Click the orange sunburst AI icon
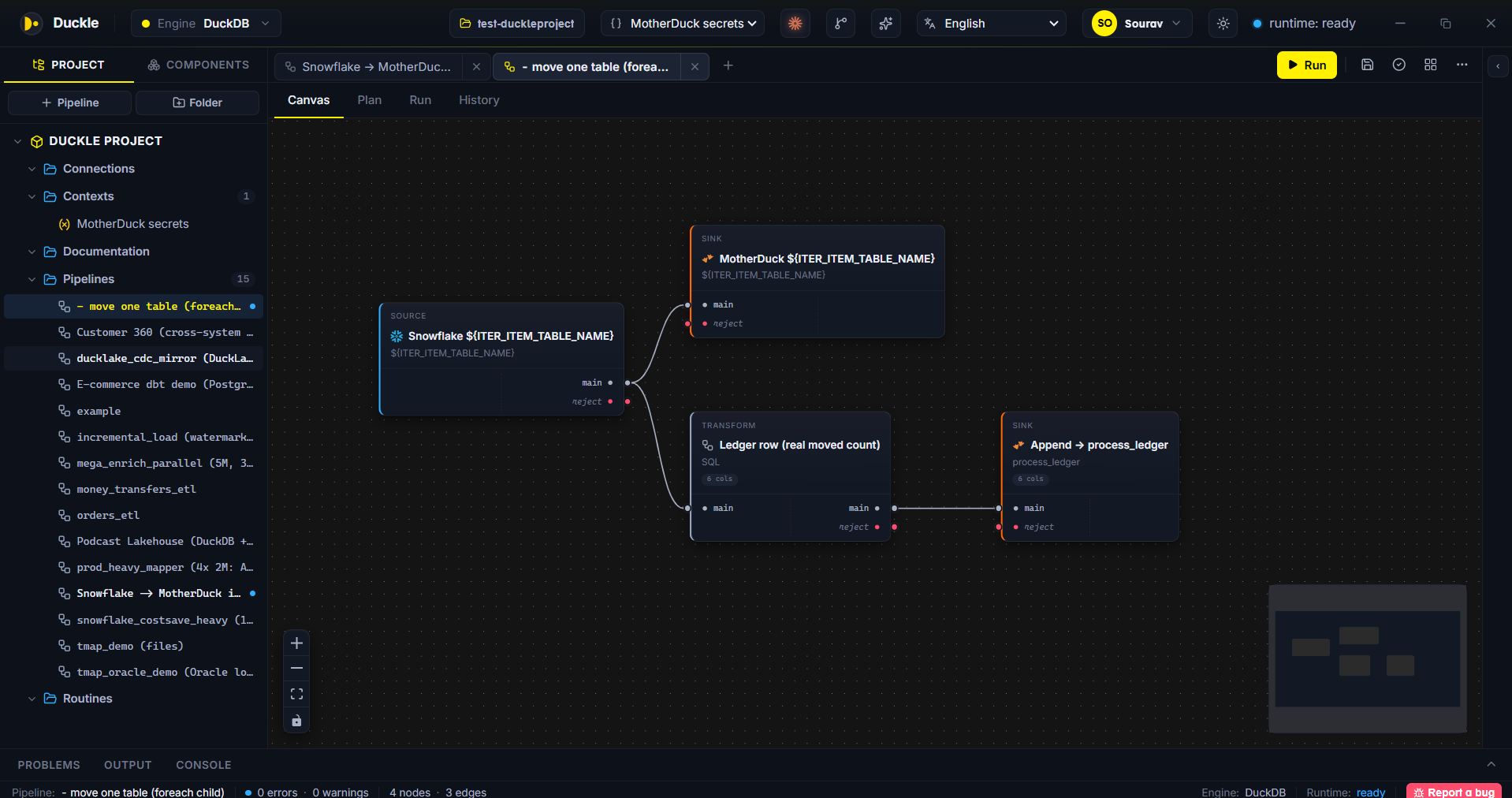1512x798 pixels. click(x=795, y=24)
